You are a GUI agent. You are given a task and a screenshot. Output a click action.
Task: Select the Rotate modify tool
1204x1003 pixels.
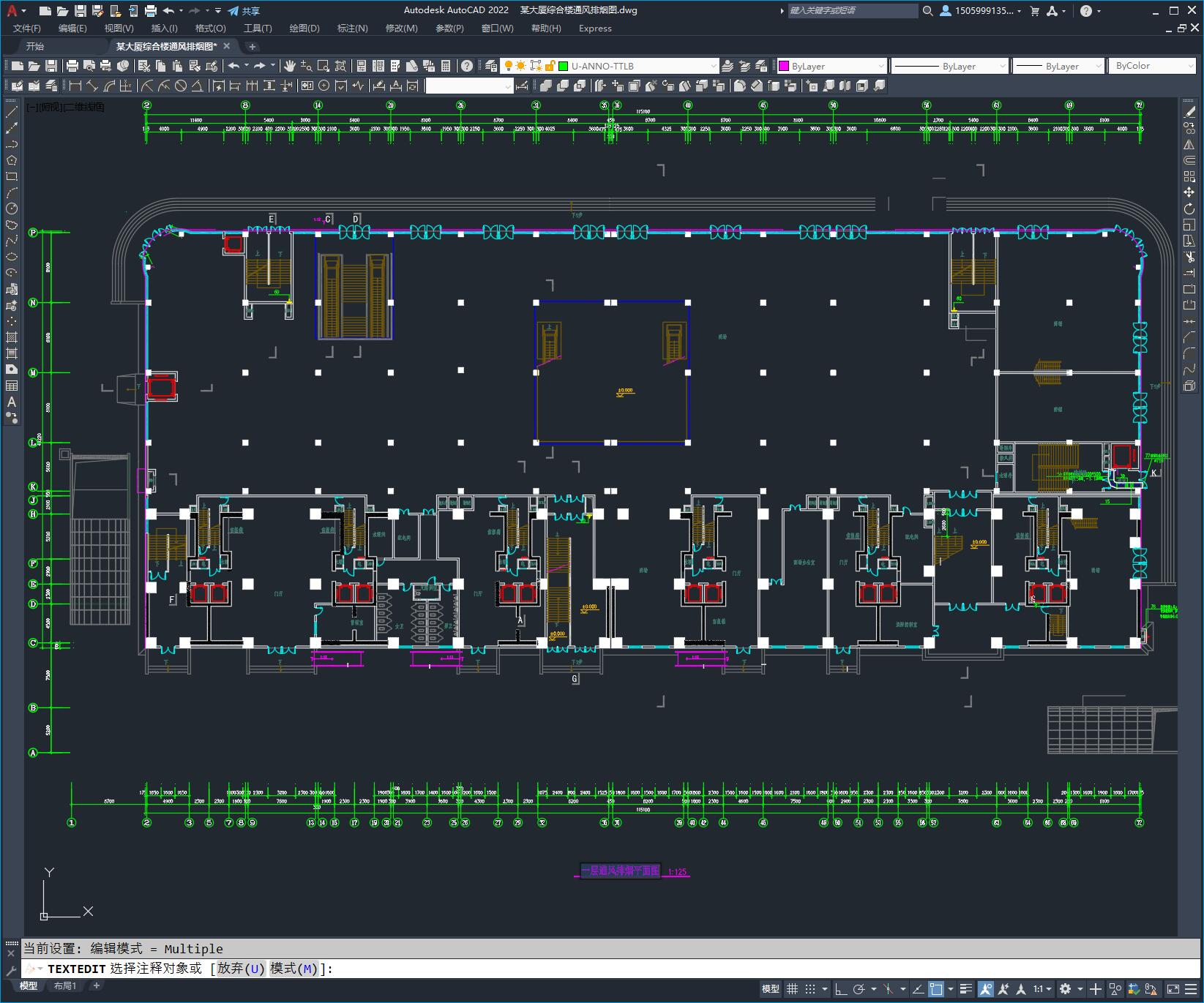tap(1189, 209)
